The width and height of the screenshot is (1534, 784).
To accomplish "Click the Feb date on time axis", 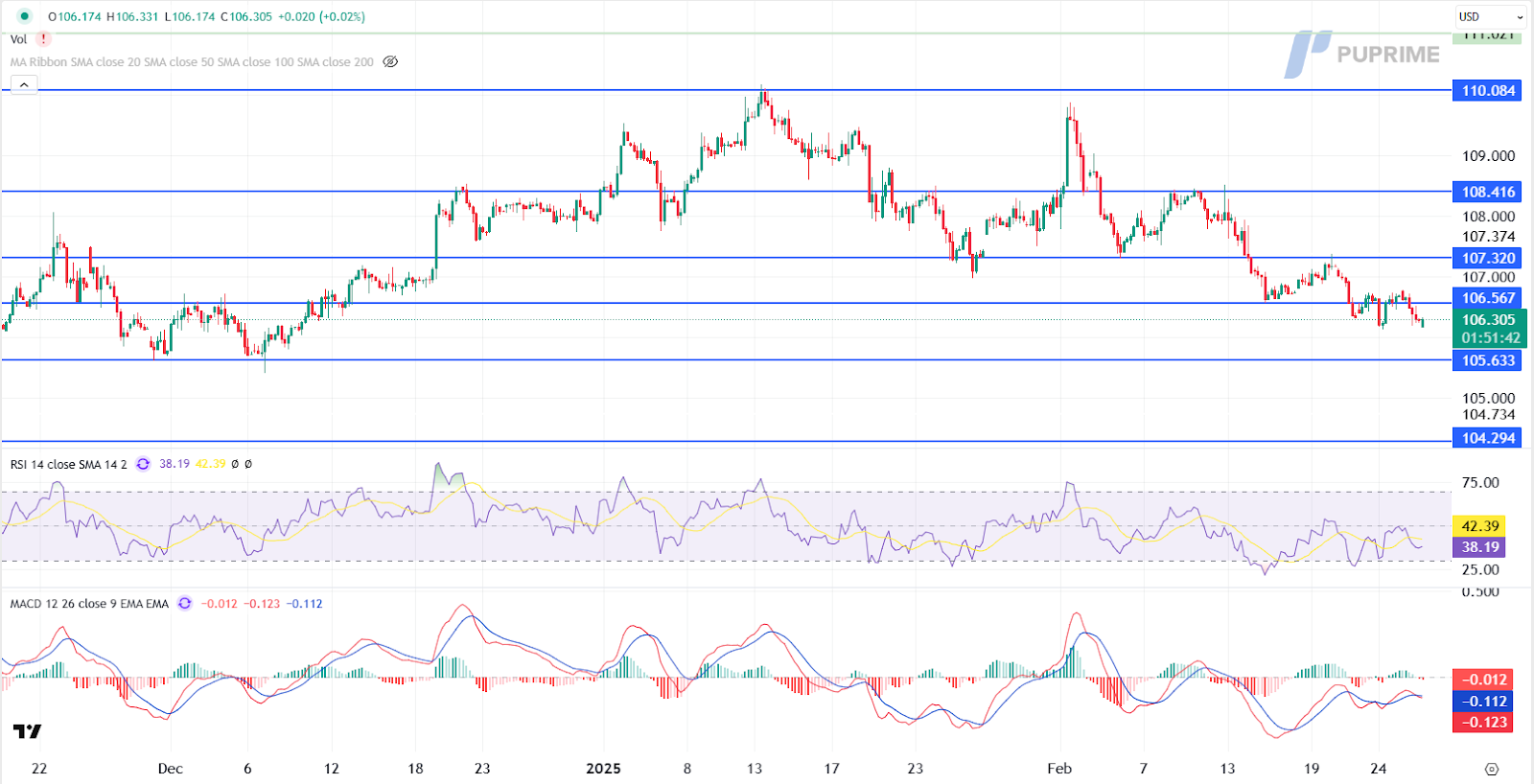I will (1059, 769).
